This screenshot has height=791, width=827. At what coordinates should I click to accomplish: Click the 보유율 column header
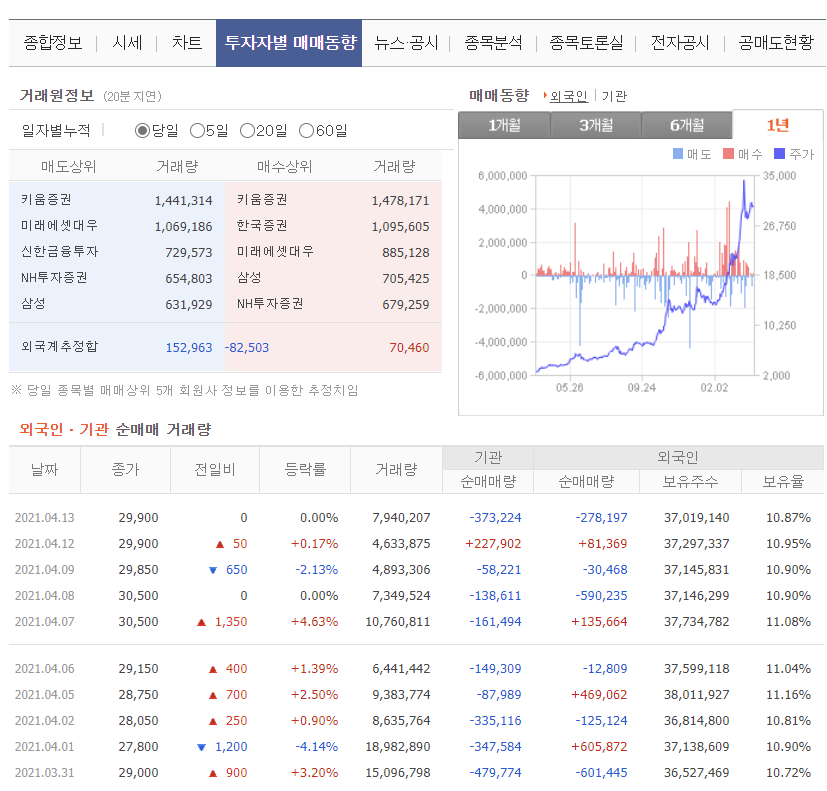tap(783, 481)
